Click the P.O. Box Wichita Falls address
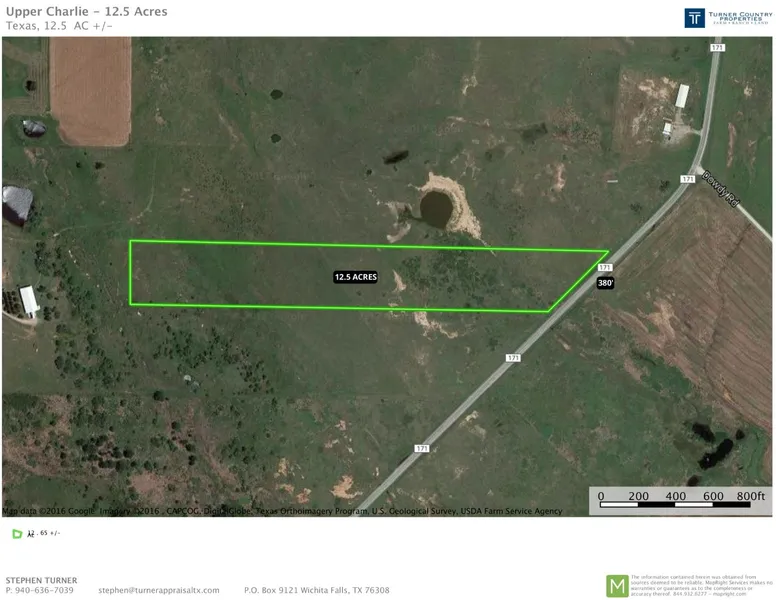This screenshot has height=600, width=776. (x=316, y=590)
